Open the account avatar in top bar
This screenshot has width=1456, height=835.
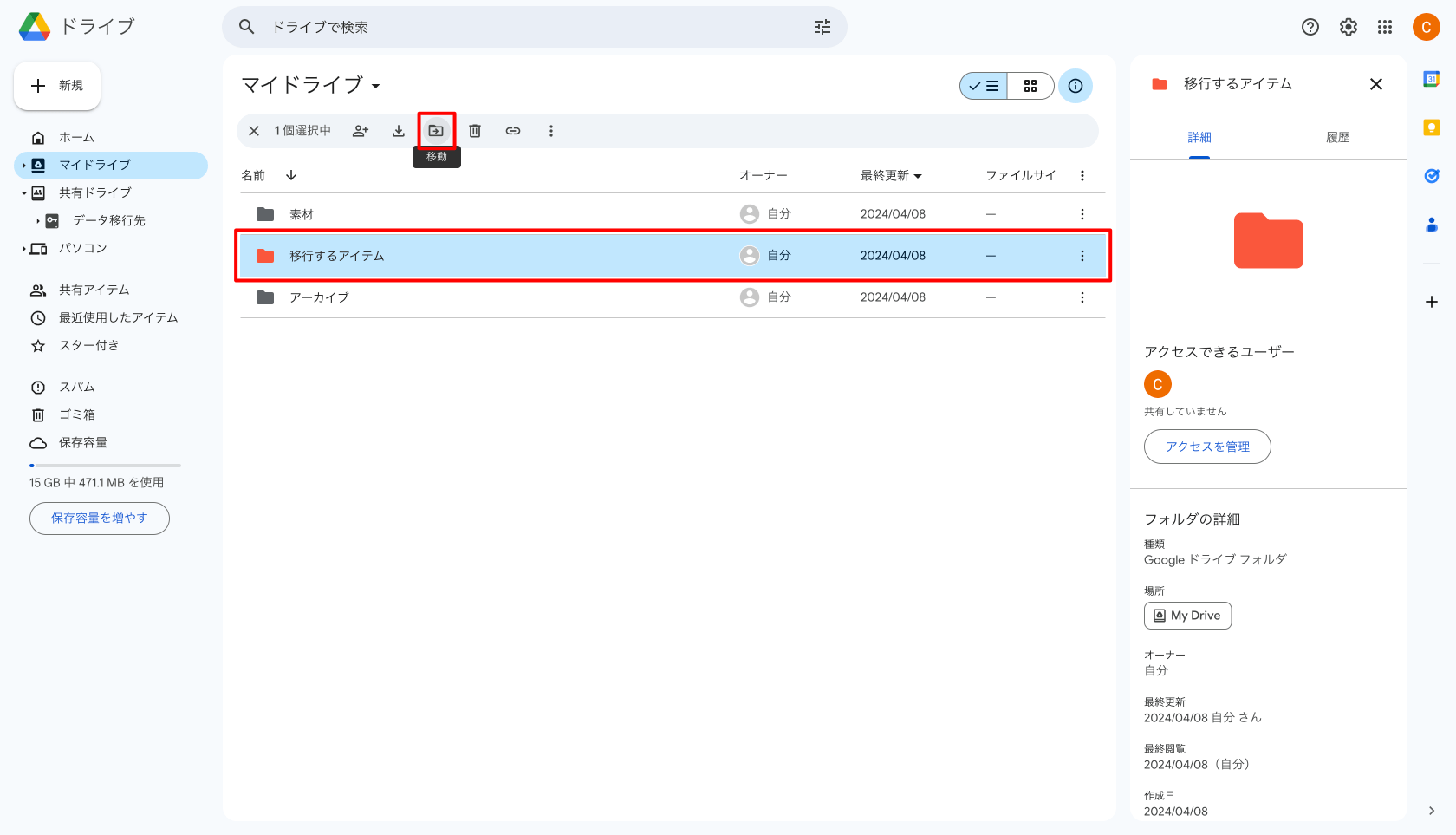(1427, 27)
